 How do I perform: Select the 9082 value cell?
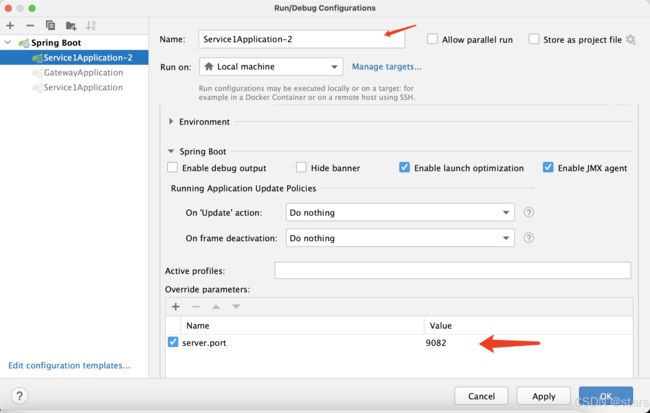pyautogui.click(x=528, y=343)
